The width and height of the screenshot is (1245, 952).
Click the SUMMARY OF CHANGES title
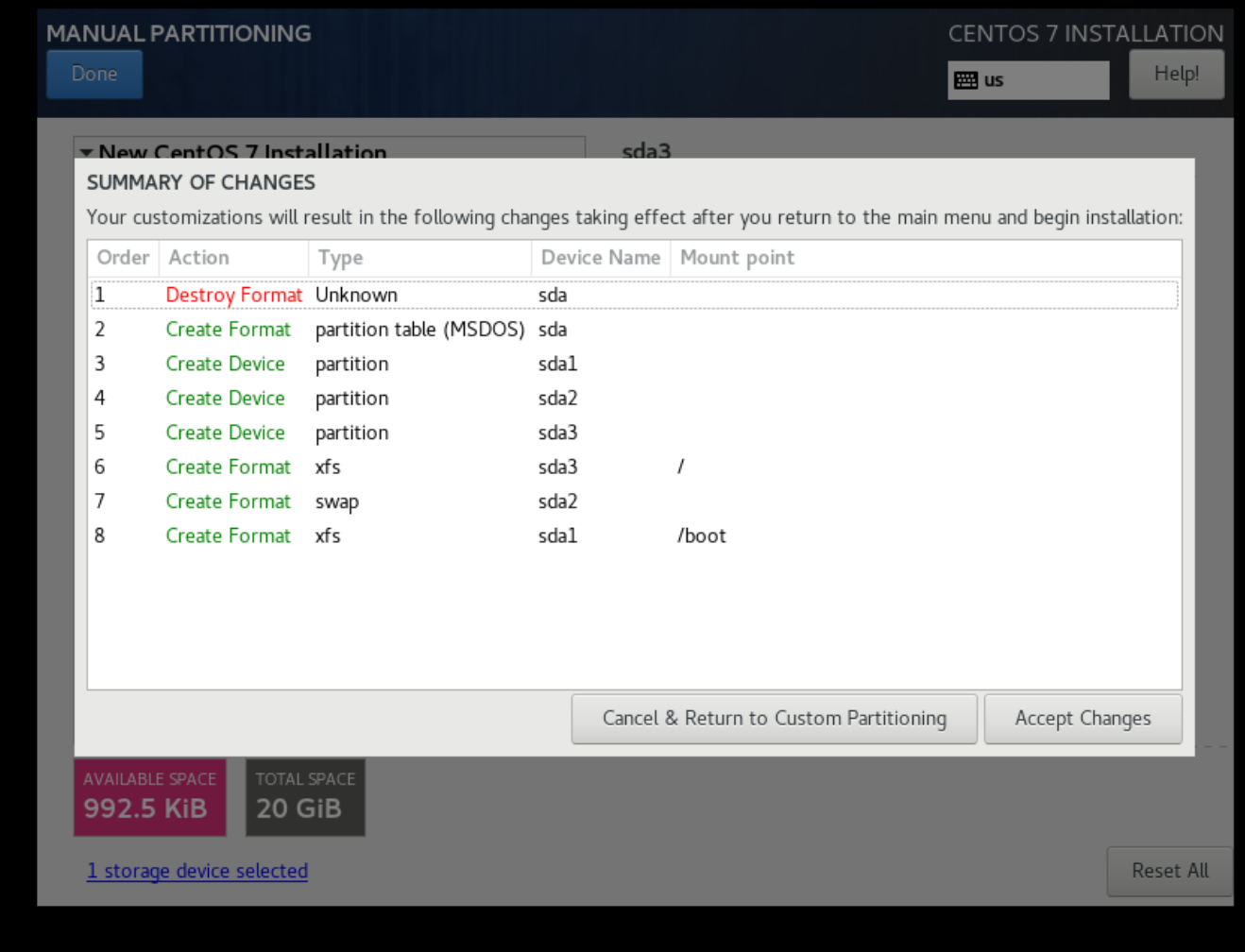click(x=201, y=182)
